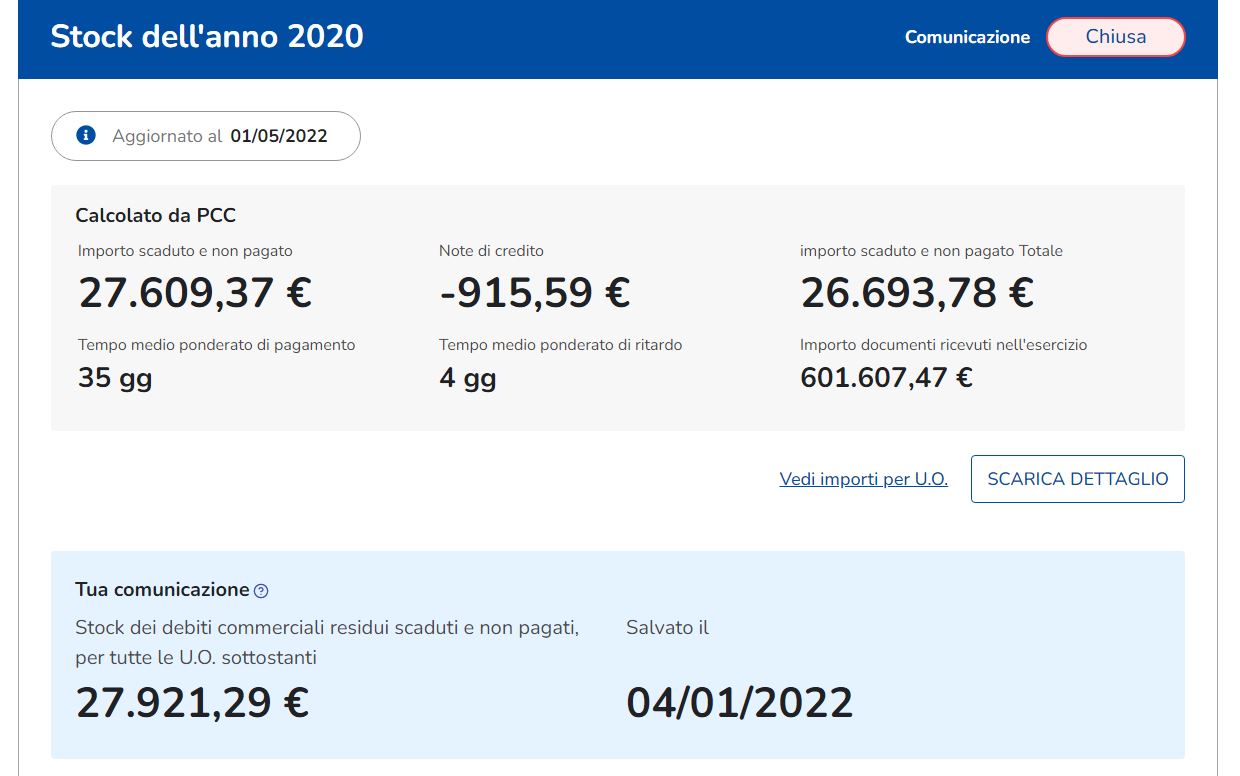Screen dimensions: 1240x776
Task: Click the 4 gg average delay value
Action: pyautogui.click(x=467, y=378)
